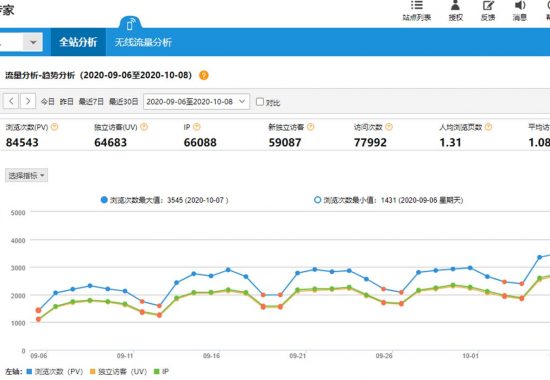Expand the 选择指标 metric selector

[26, 175]
